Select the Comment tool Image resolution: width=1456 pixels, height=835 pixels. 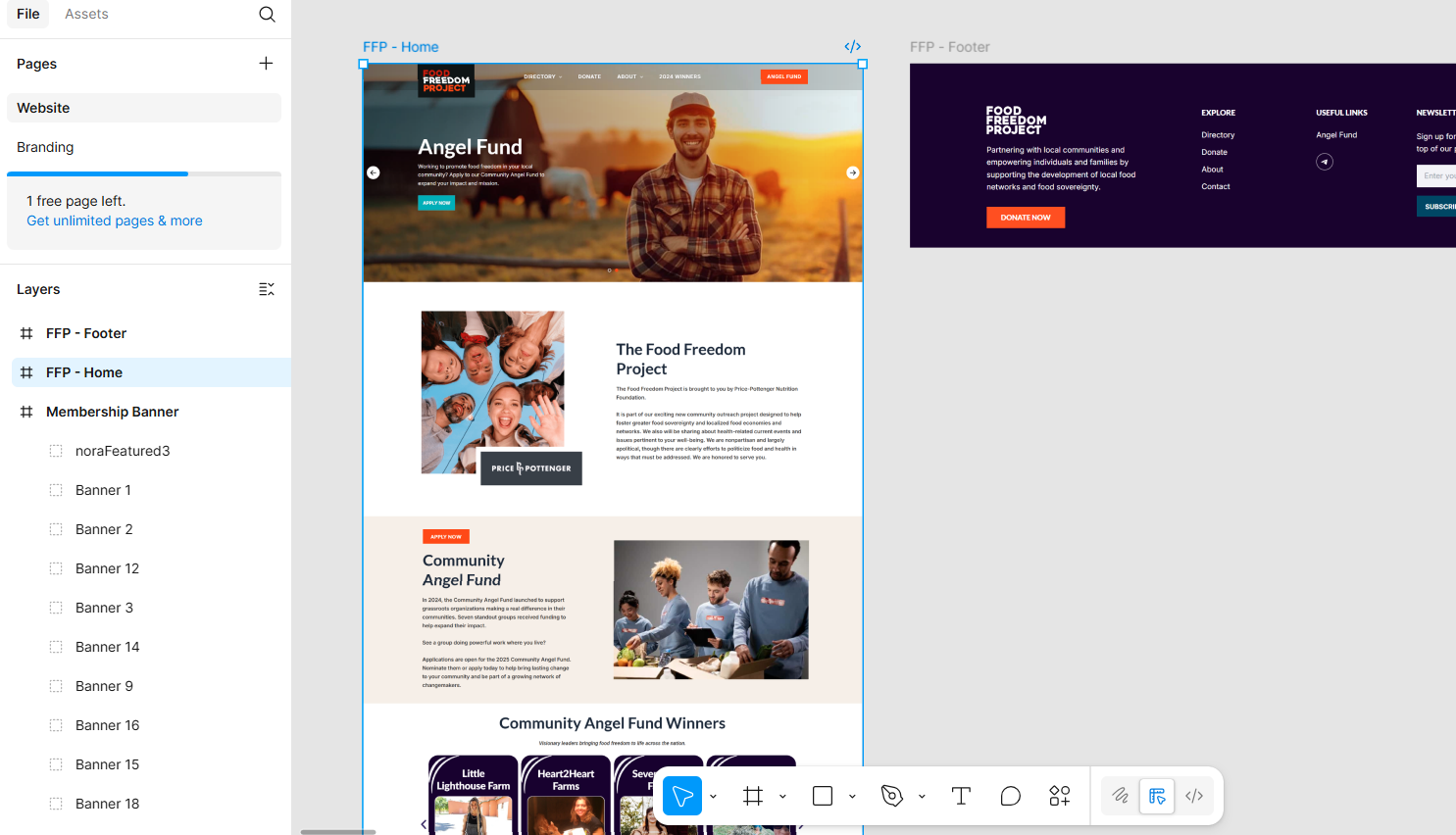pyautogui.click(x=1010, y=796)
